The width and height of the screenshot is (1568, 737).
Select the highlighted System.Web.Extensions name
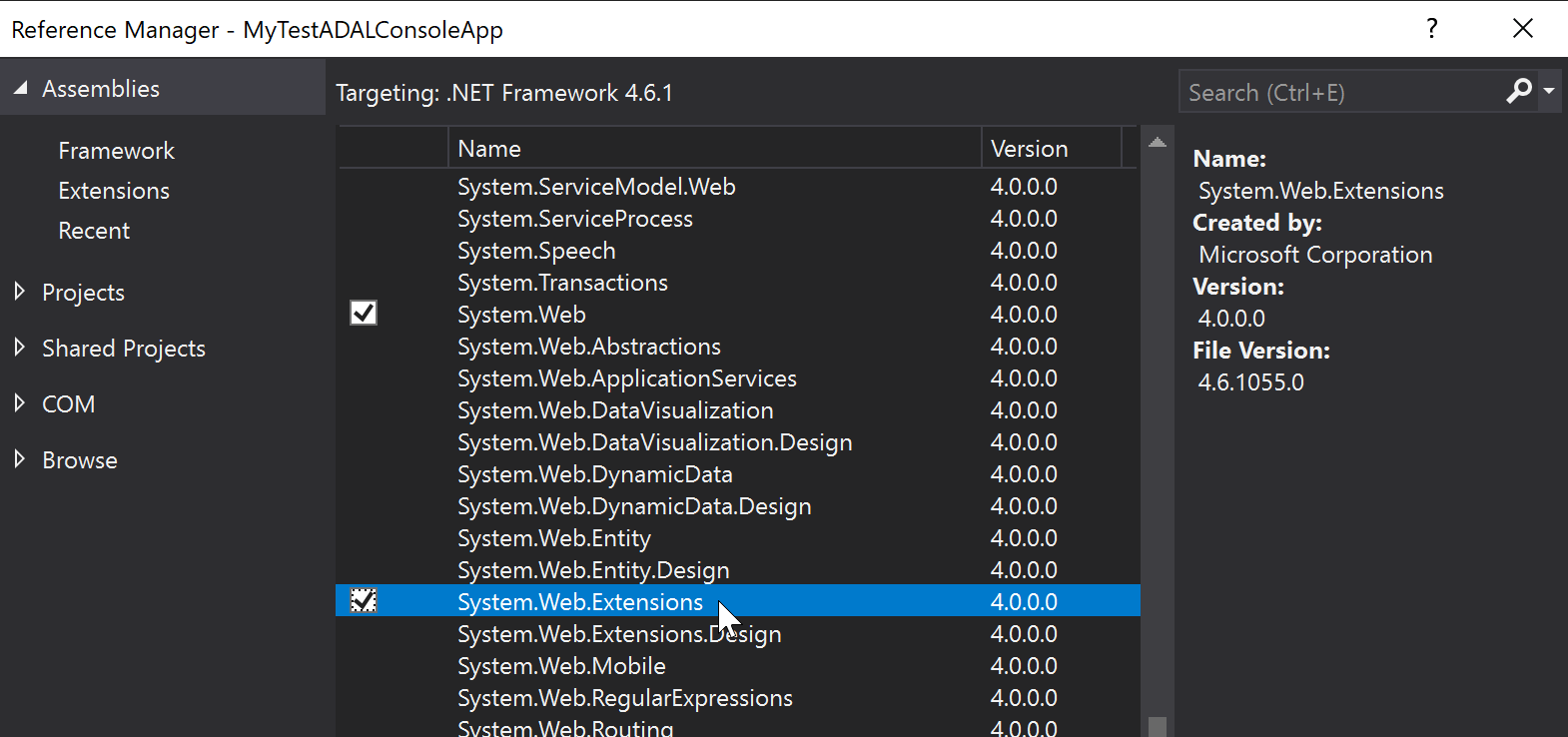pos(580,602)
